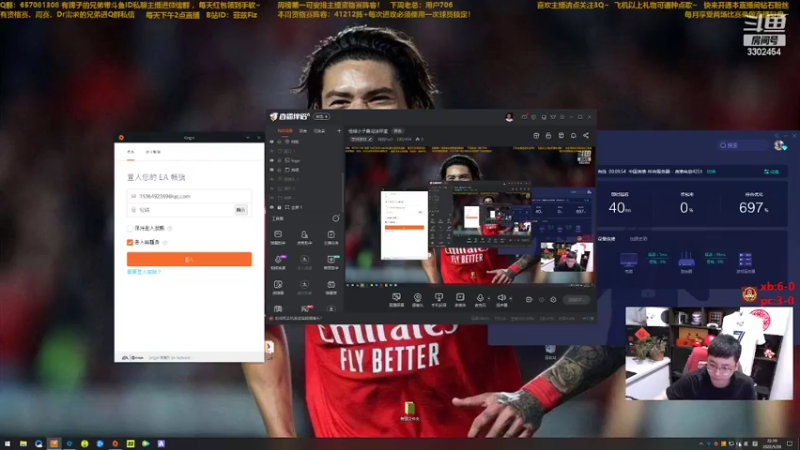Click the search box in accelerator window

pyautogui.click(x=742, y=145)
